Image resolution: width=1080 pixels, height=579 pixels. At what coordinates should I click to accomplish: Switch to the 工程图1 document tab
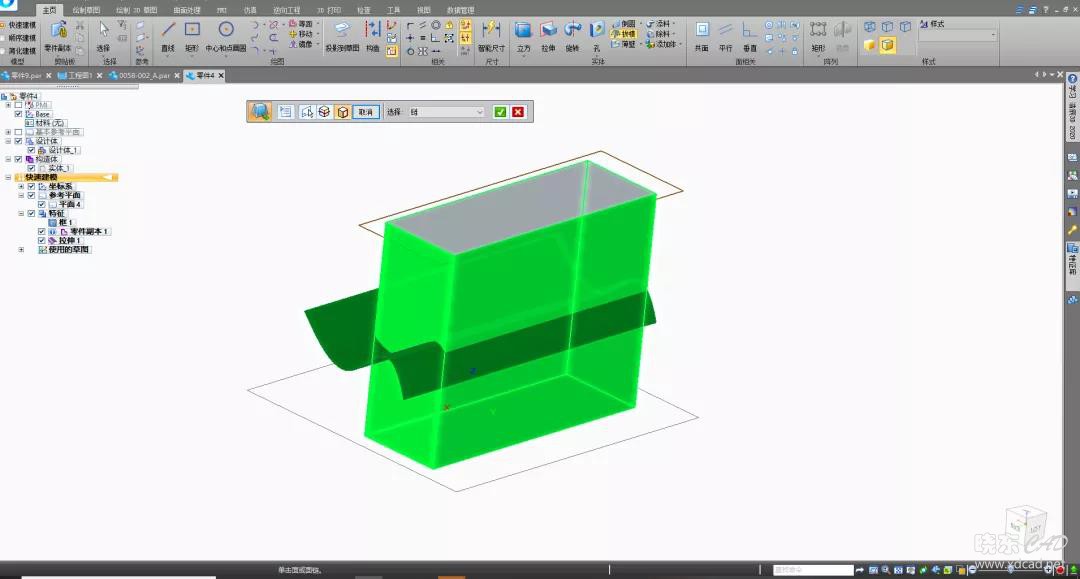[78, 76]
